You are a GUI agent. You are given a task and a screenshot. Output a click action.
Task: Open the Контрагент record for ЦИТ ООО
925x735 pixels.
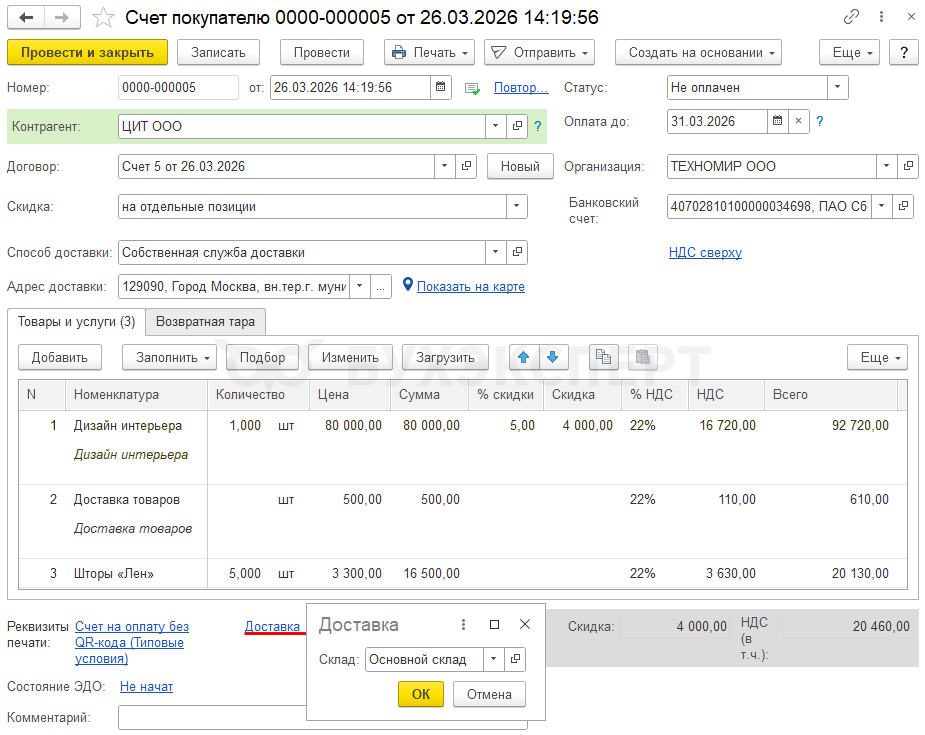[x=518, y=127]
